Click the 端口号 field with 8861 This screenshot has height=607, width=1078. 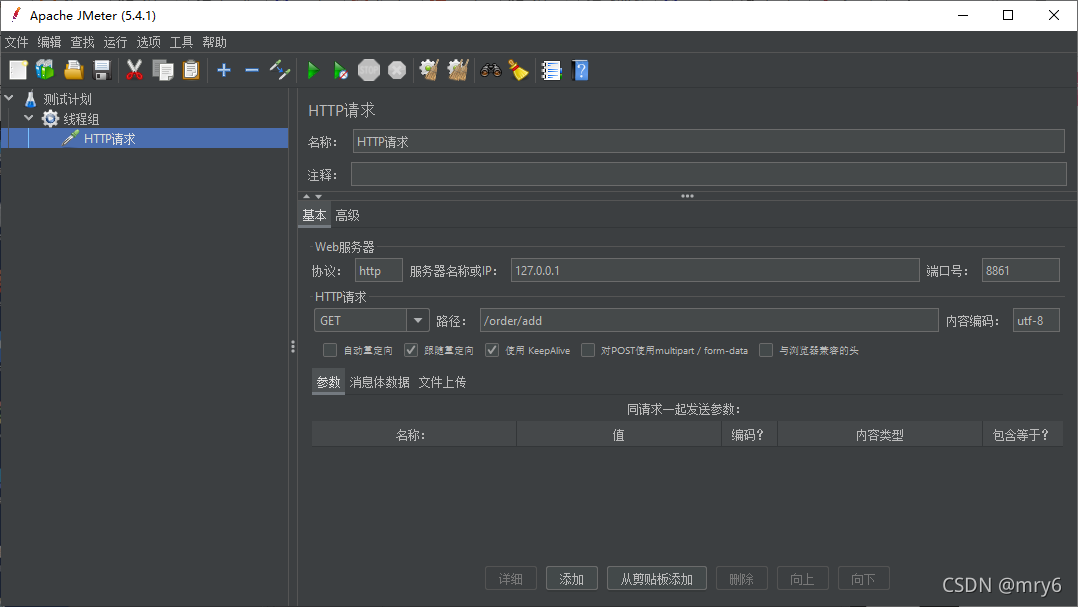tap(1020, 270)
